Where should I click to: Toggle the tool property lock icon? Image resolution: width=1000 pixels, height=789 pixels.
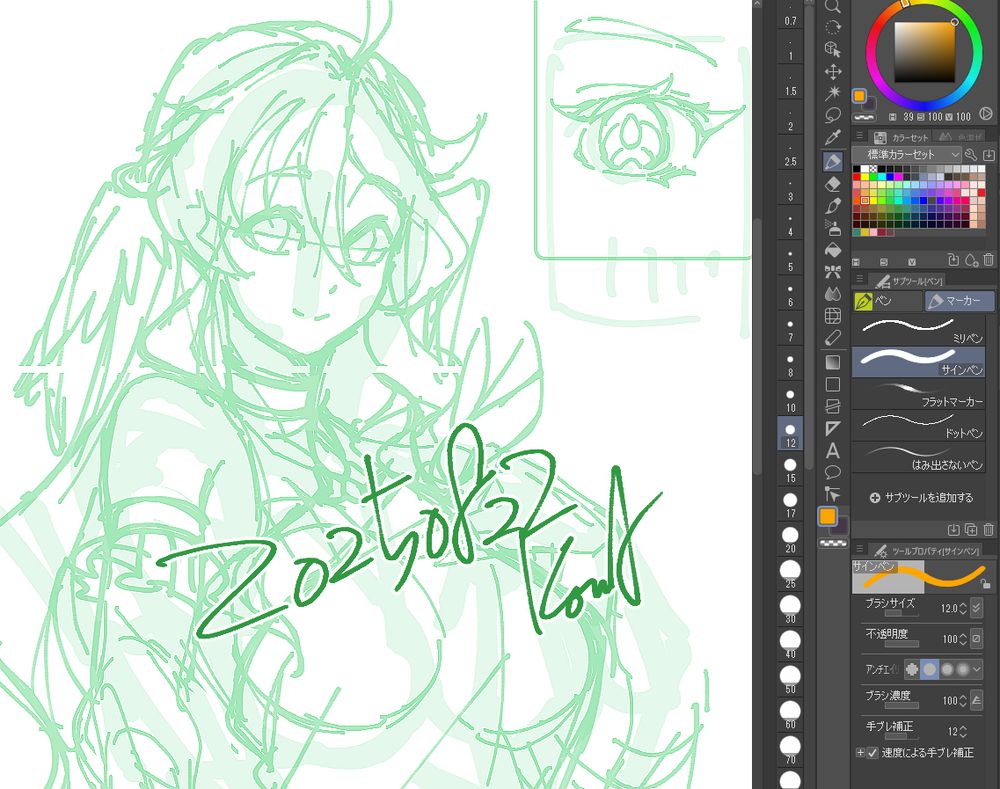click(985, 583)
